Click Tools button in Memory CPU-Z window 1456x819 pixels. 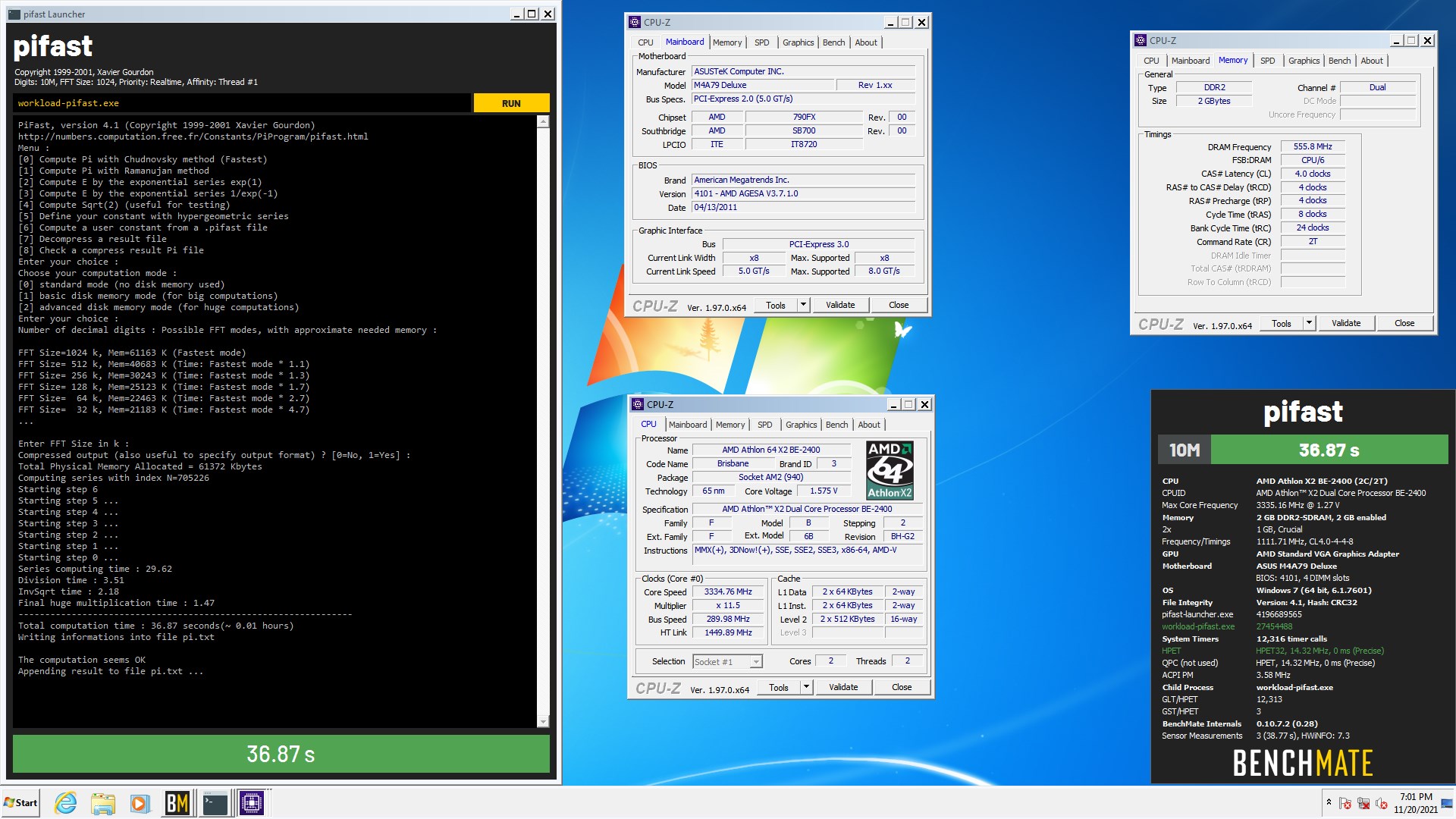point(1281,323)
